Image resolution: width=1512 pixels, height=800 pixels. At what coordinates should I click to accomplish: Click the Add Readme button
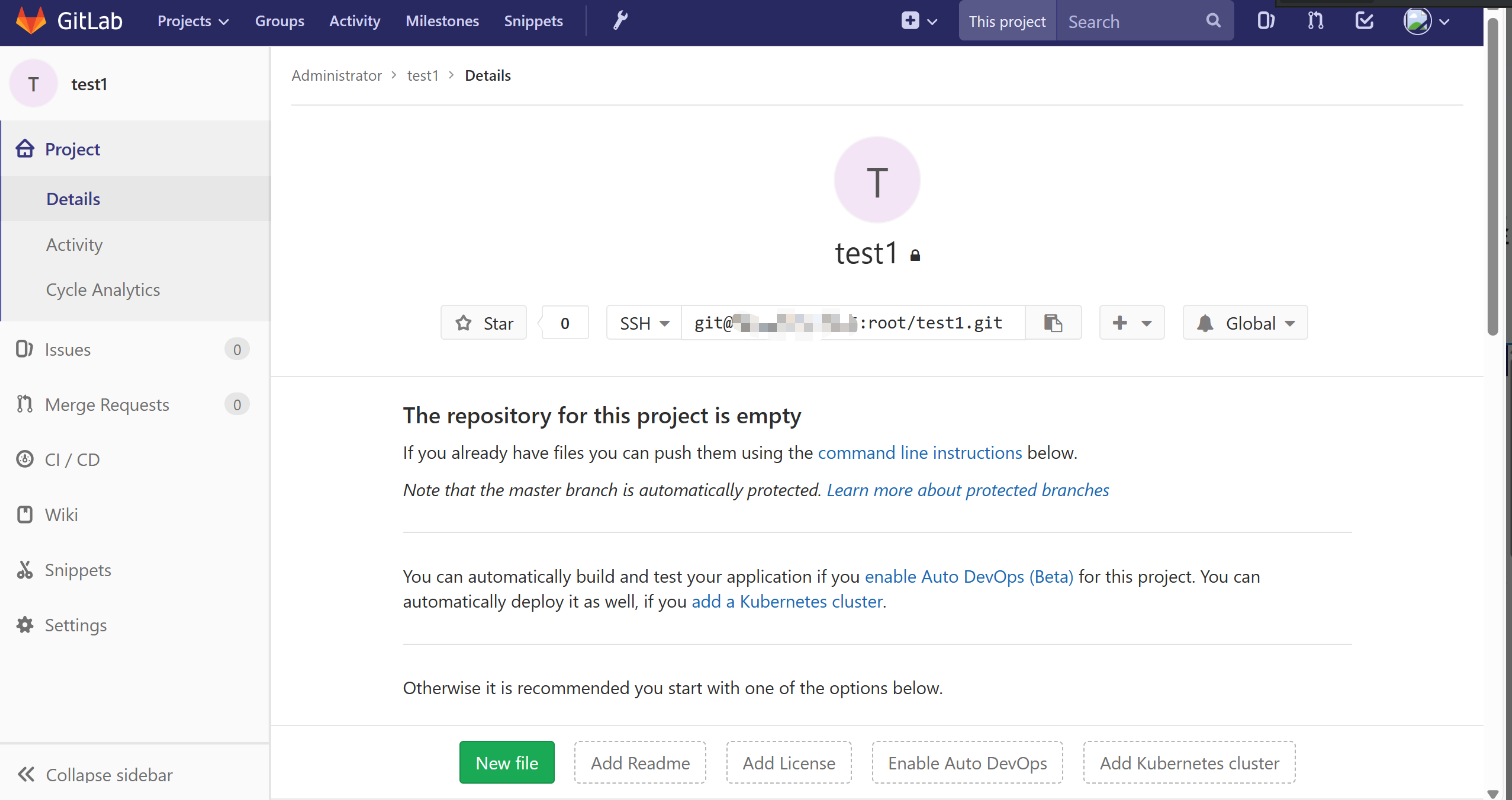pos(640,763)
